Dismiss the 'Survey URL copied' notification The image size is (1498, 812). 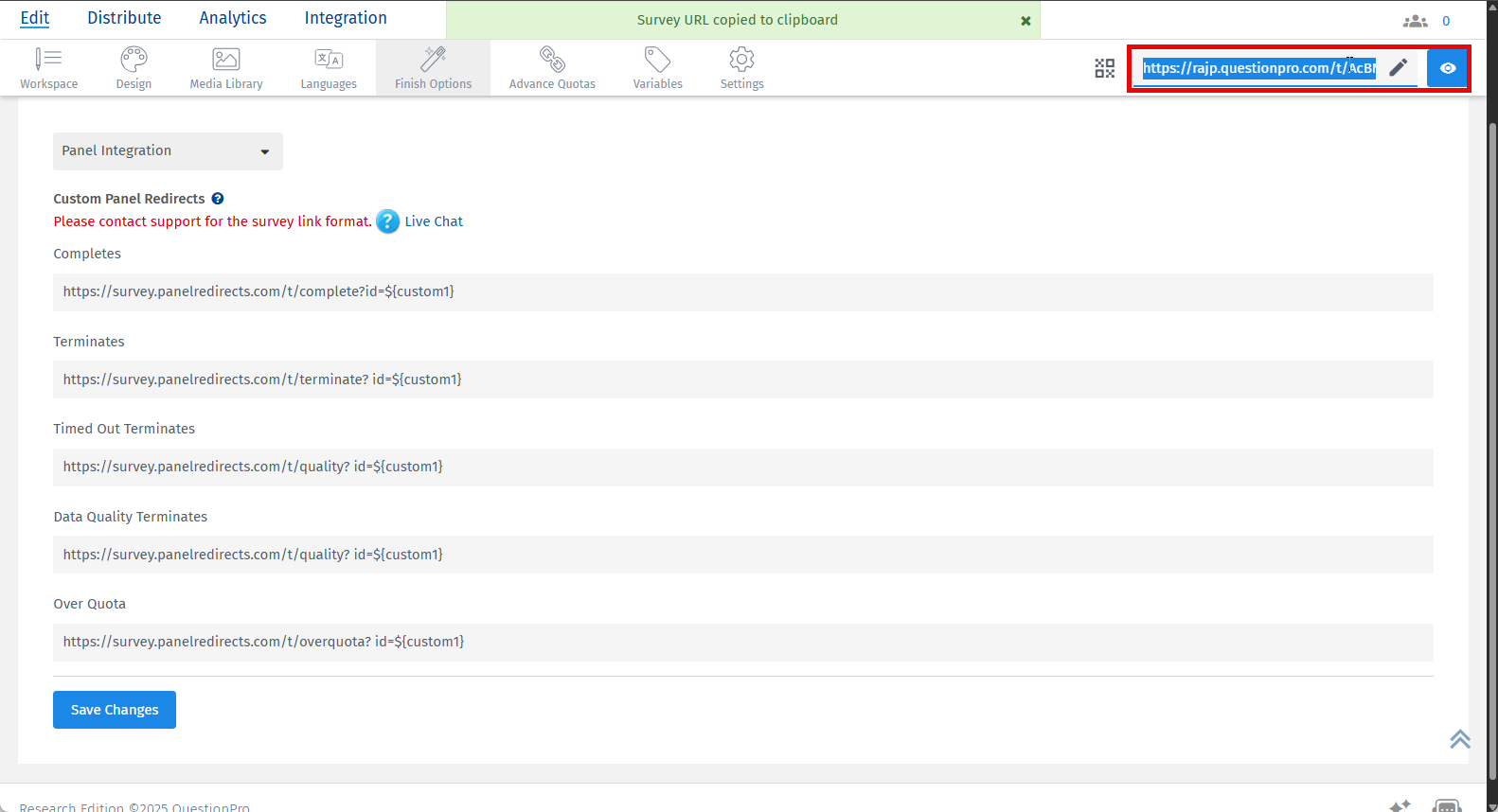pyautogui.click(x=1025, y=21)
